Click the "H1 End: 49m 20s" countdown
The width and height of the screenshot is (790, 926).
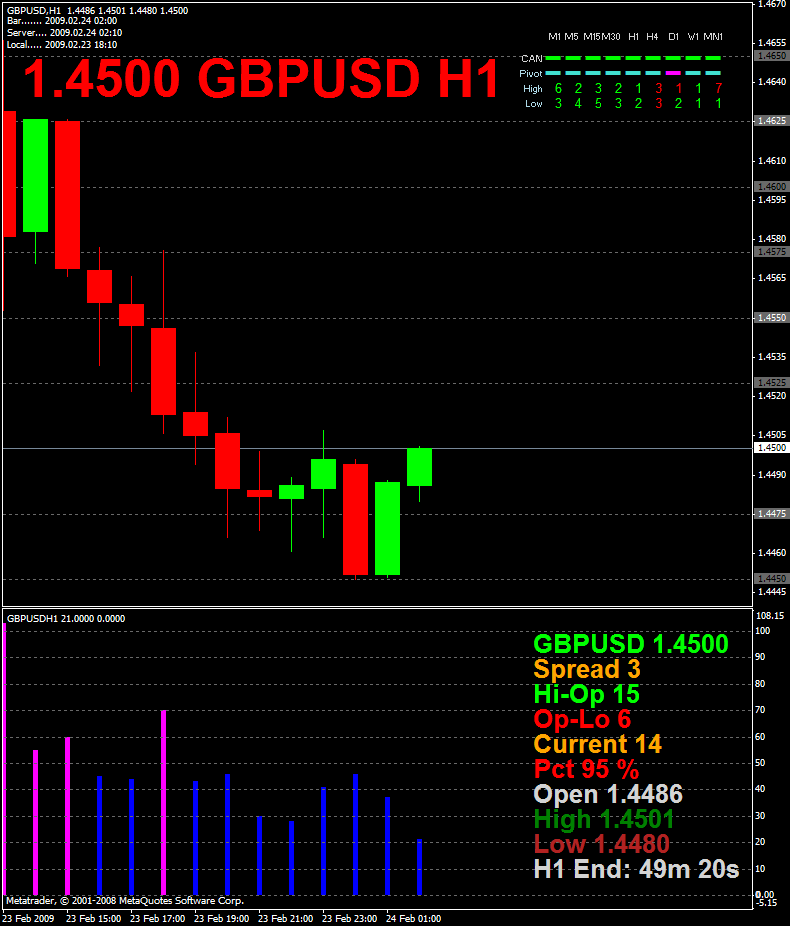[636, 869]
